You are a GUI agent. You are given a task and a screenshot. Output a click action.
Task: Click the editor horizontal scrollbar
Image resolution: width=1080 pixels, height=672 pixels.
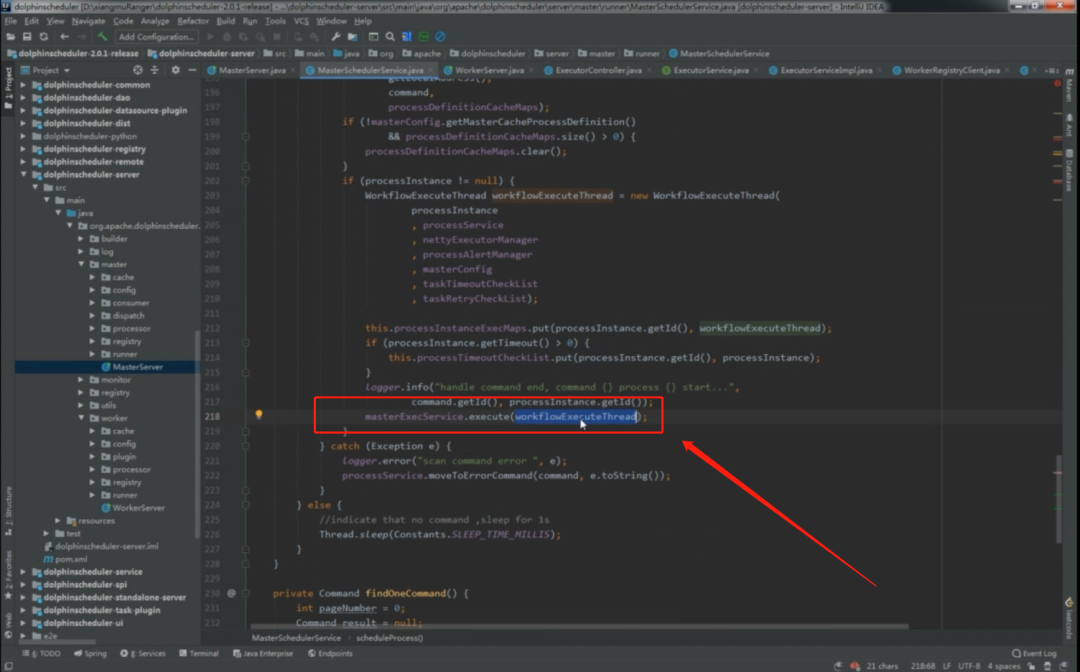pyautogui.click(x=579, y=627)
